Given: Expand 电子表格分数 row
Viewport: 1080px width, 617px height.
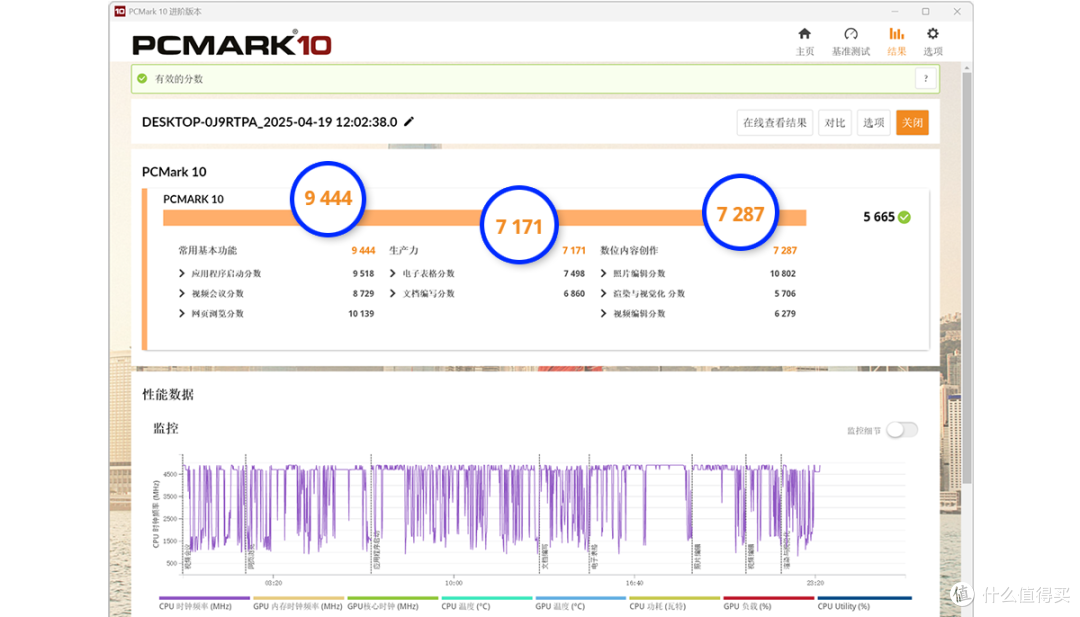Looking at the screenshot, I should [x=393, y=273].
